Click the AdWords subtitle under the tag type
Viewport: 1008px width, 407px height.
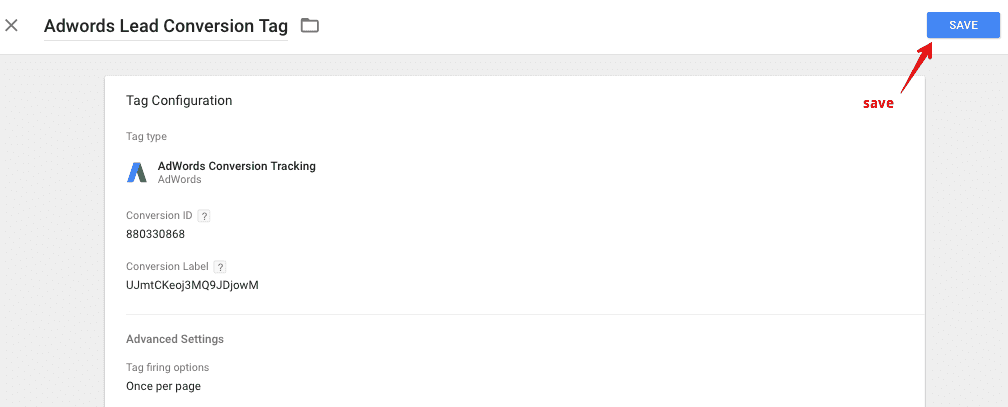point(179,180)
